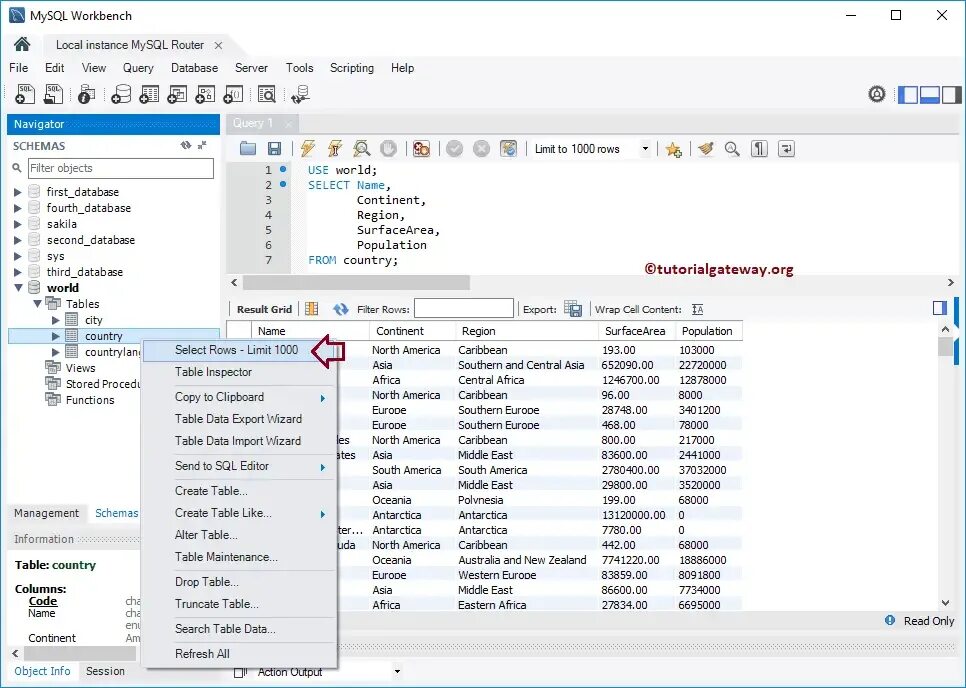Toggle bottom output panel visibility

[x=930, y=95]
